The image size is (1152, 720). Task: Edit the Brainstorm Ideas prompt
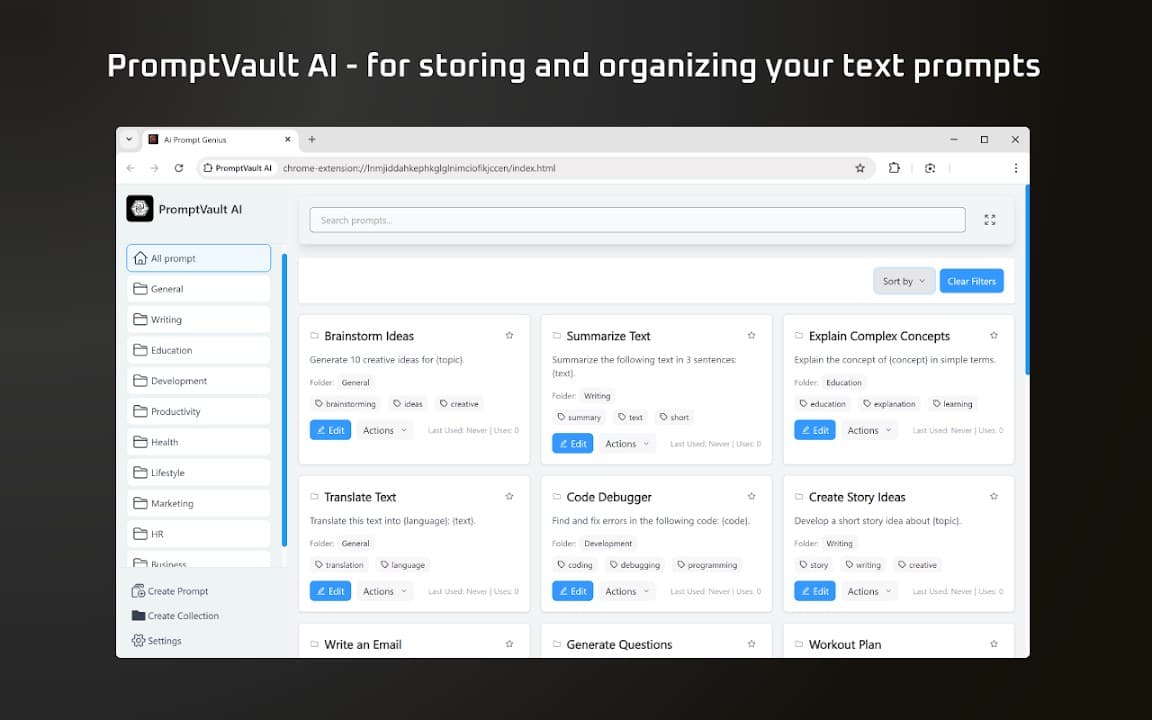click(x=330, y=431)
